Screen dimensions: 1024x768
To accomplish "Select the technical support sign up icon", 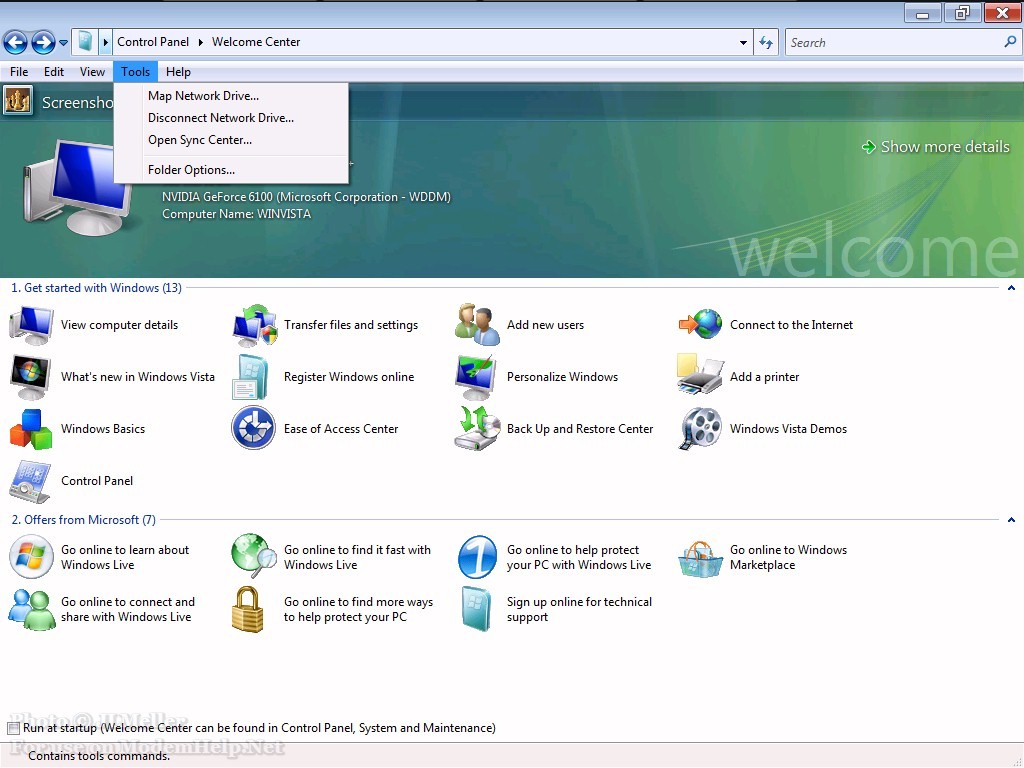I will (x=477, y=609).
